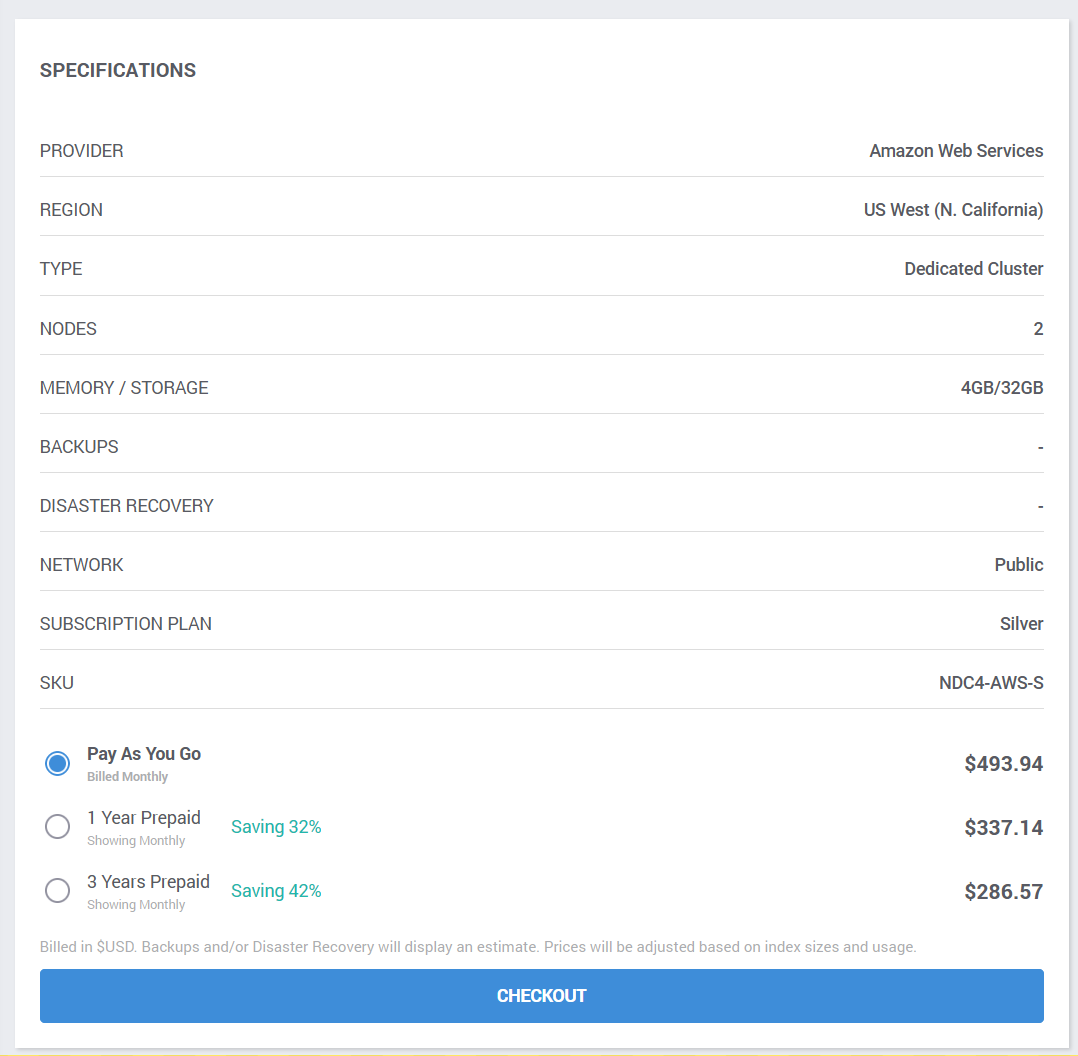Click the billing disclaimer text about USD

pyautogui.click(x=478, y=946)
